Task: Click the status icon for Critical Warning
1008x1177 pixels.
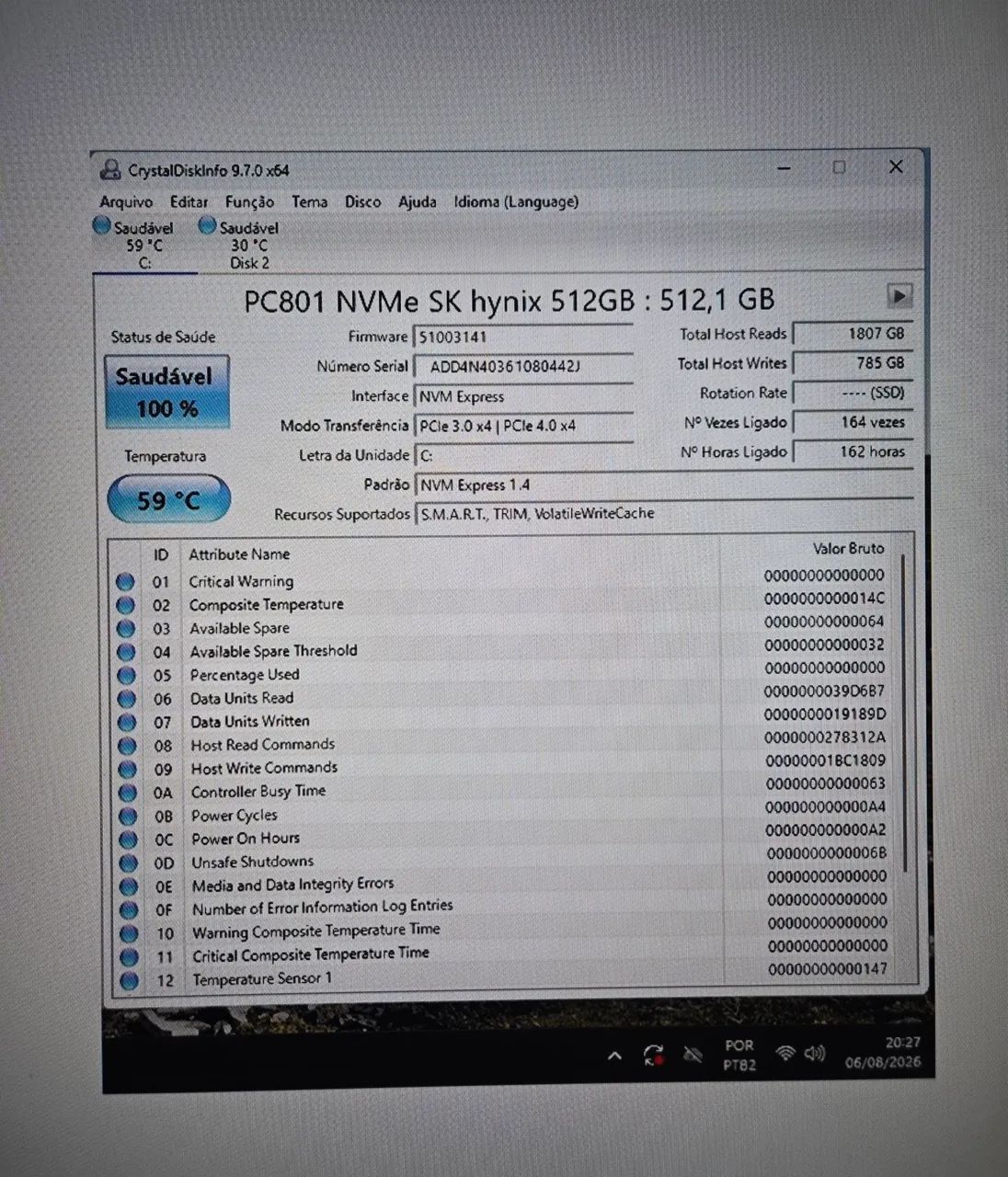Action: (x=126, y=582)
